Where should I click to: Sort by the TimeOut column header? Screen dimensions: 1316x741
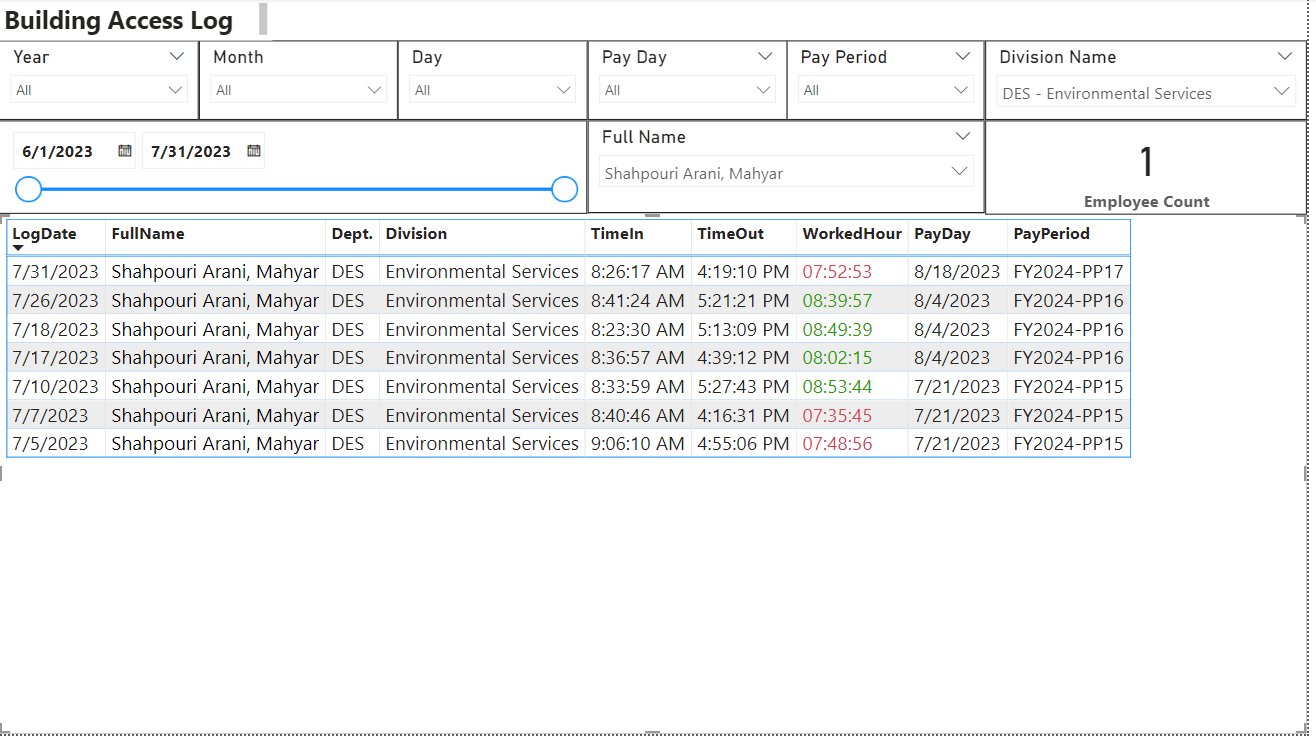tap(731, 234)
